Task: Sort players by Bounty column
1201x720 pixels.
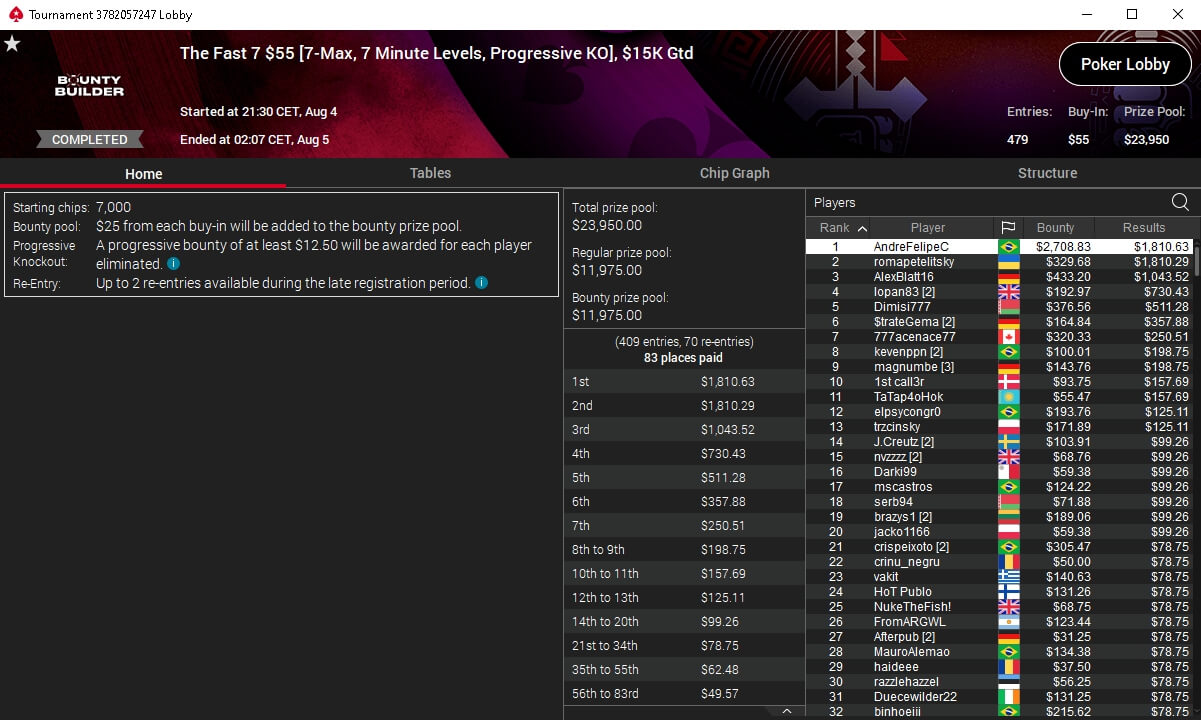Action: point(1055,228)
